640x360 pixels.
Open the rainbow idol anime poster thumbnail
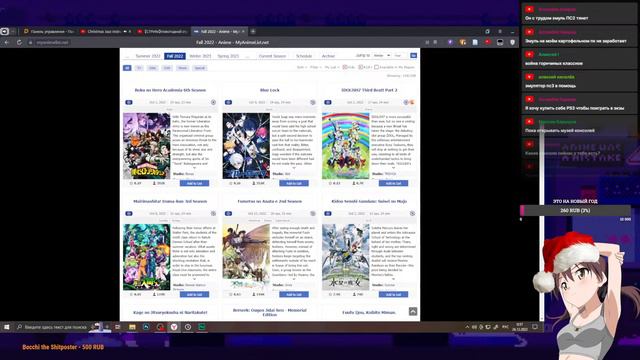click(x=346, y=146)
